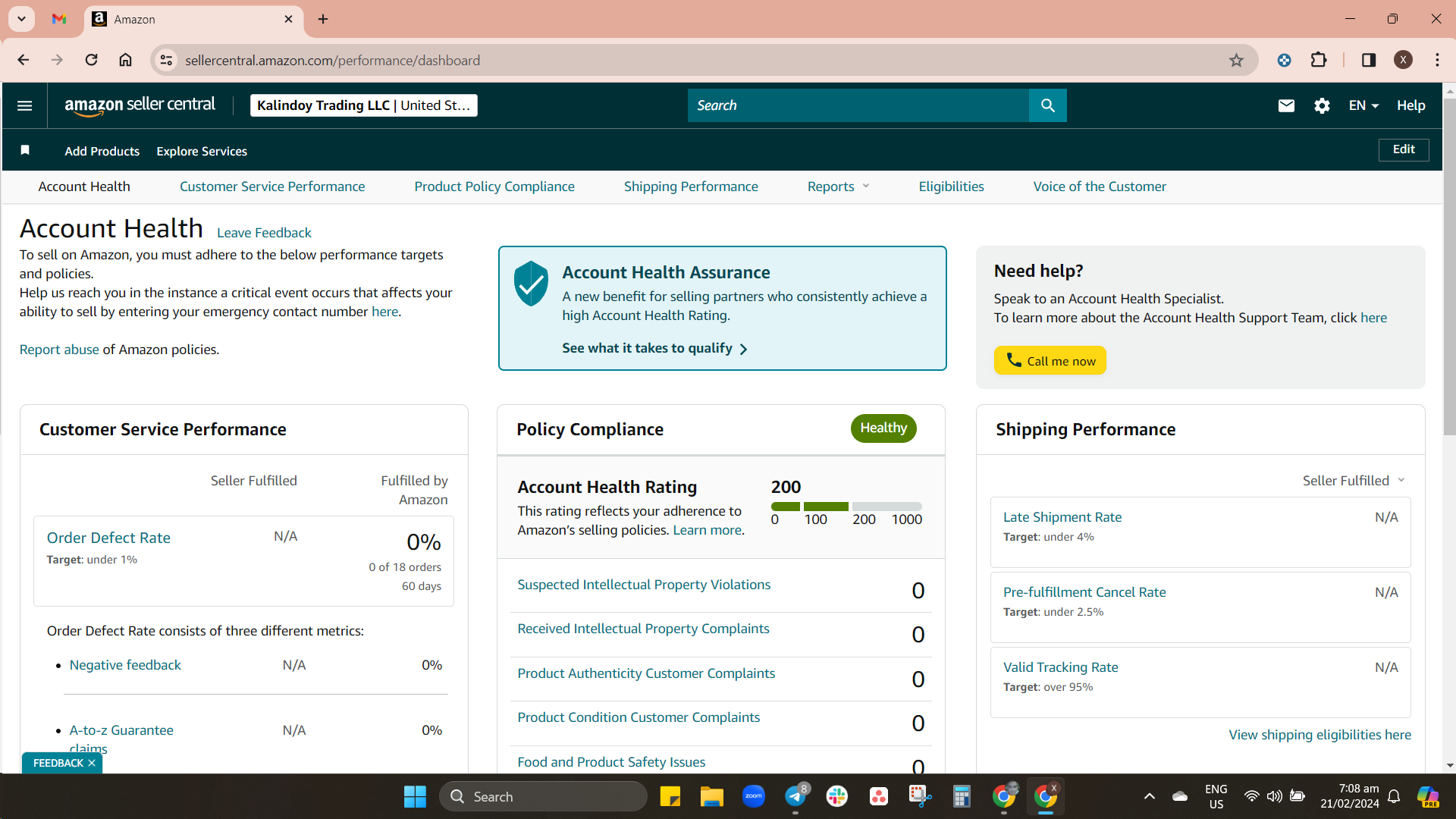Click See what it takes to qualify

click(x=655, y=348)
